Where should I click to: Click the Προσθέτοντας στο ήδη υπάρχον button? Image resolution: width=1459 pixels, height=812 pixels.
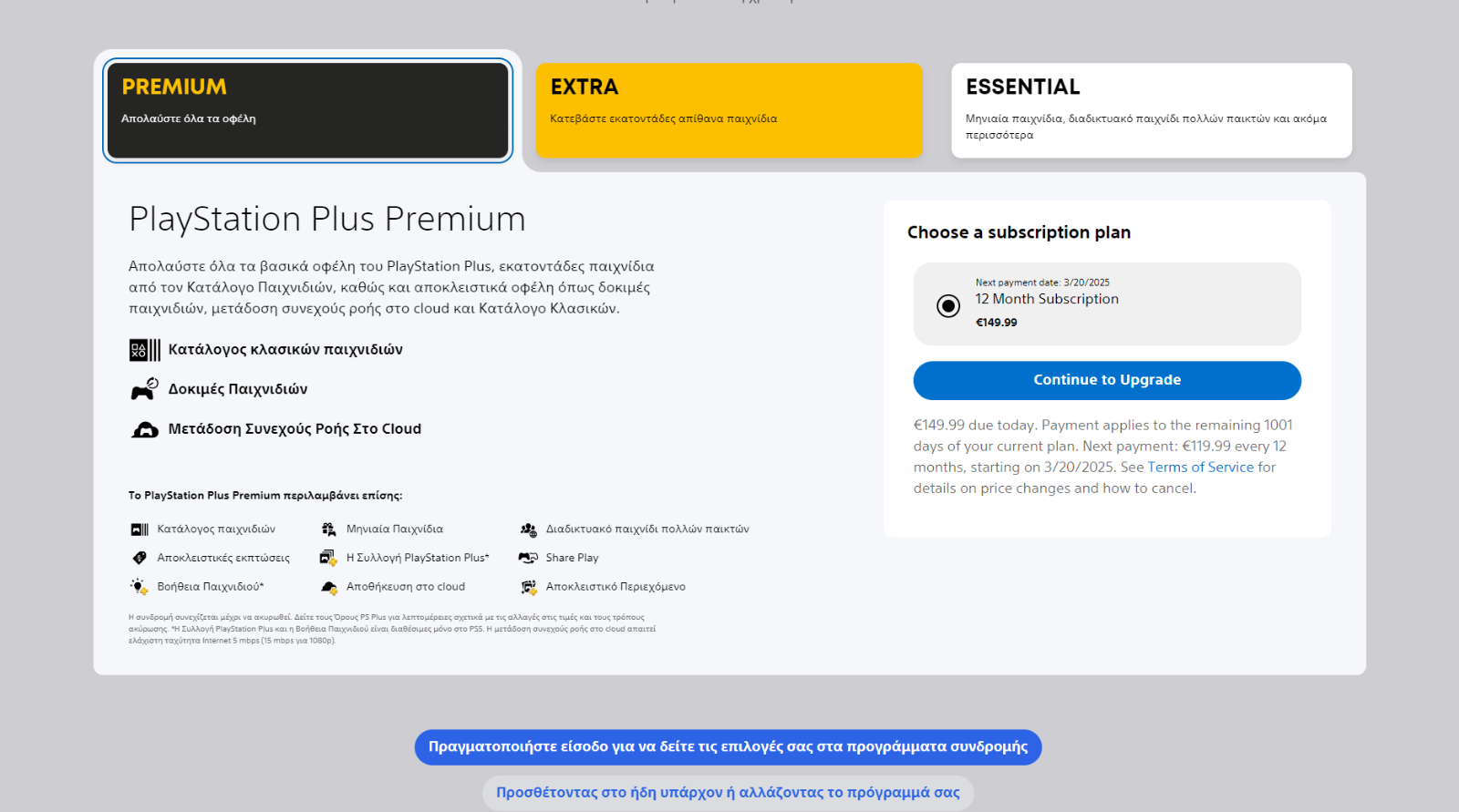tap(728, 793)
